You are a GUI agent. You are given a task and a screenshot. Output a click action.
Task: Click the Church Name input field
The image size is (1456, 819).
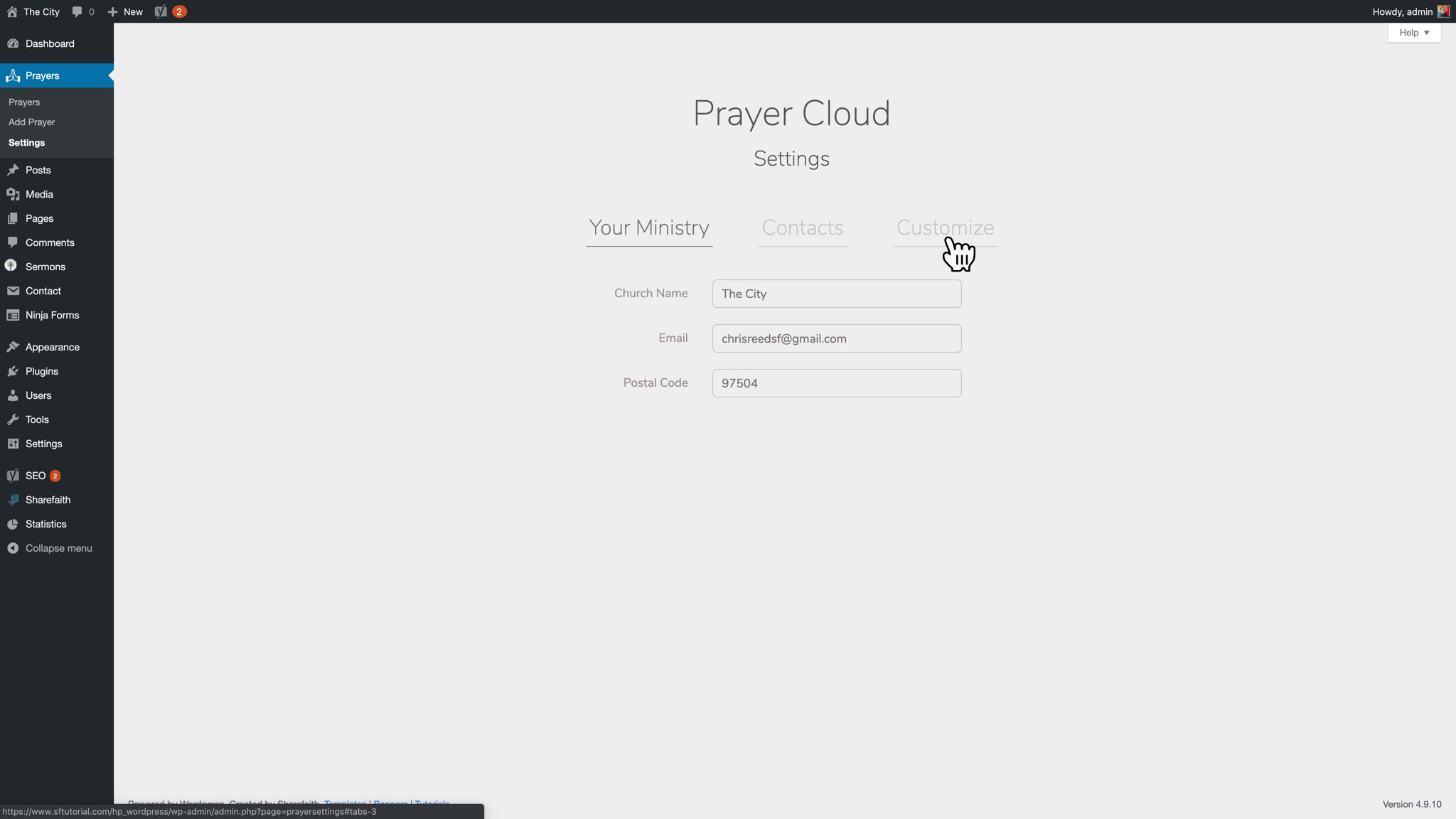pyautogui.click(x=837, y=294)
